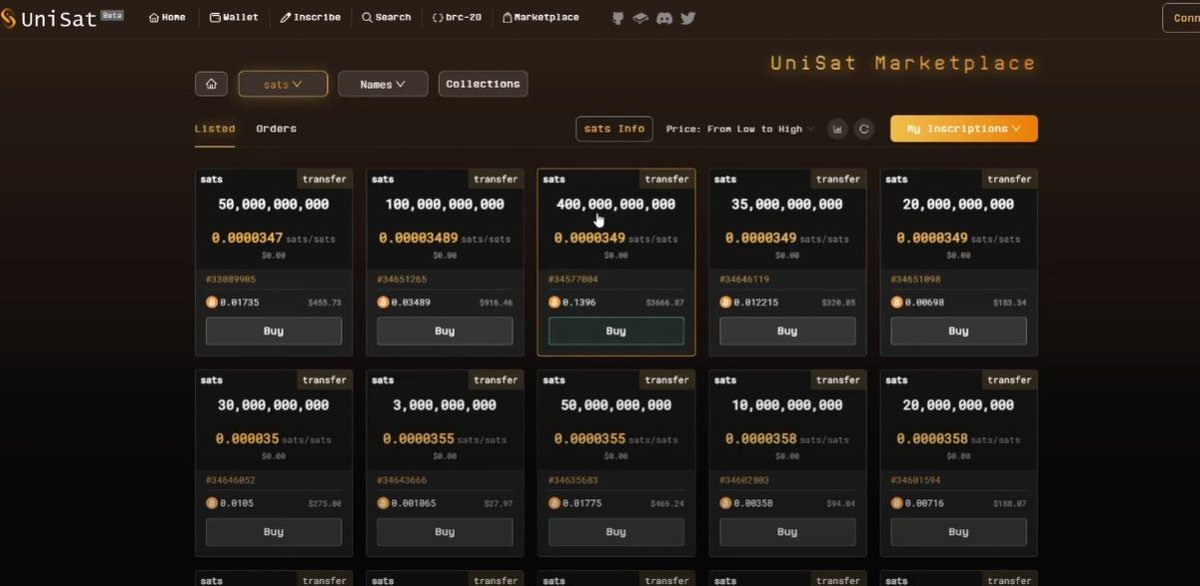Refresh the listings with reload icon
Image resolution: width=1200 pixels, height=586 pixels.
tap(864, 129)
